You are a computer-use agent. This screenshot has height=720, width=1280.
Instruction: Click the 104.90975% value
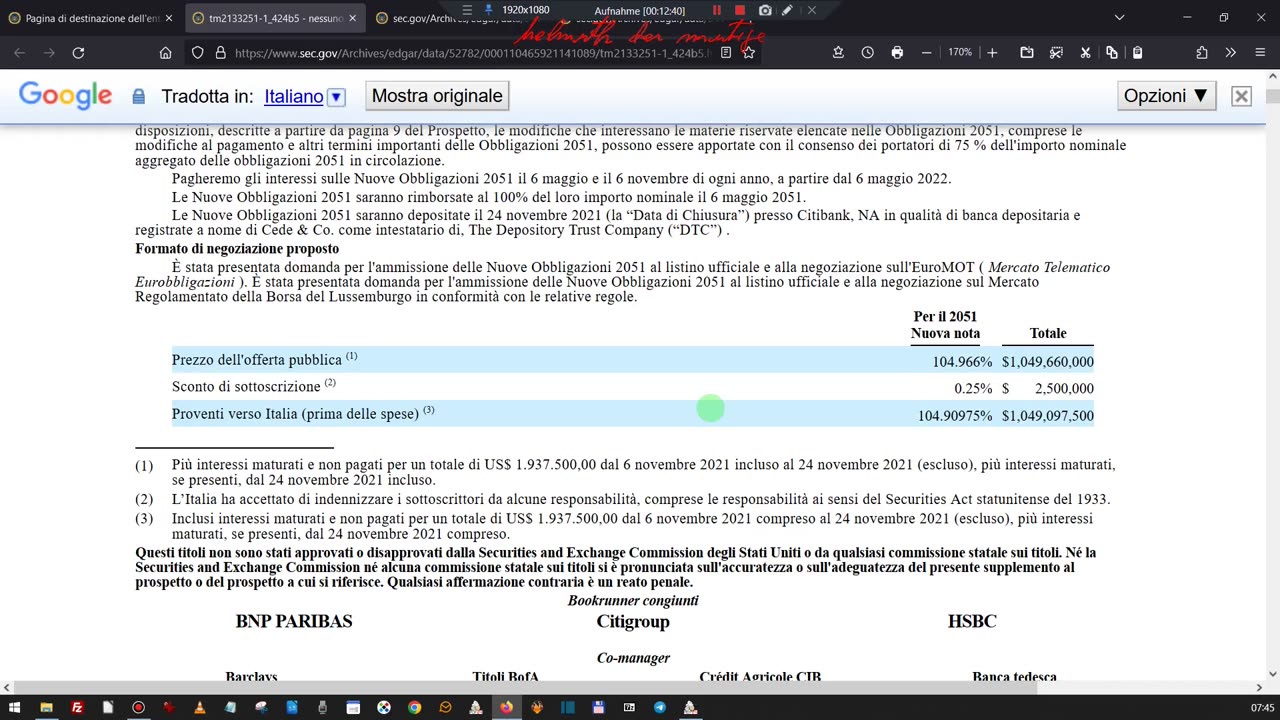[955, 416]
